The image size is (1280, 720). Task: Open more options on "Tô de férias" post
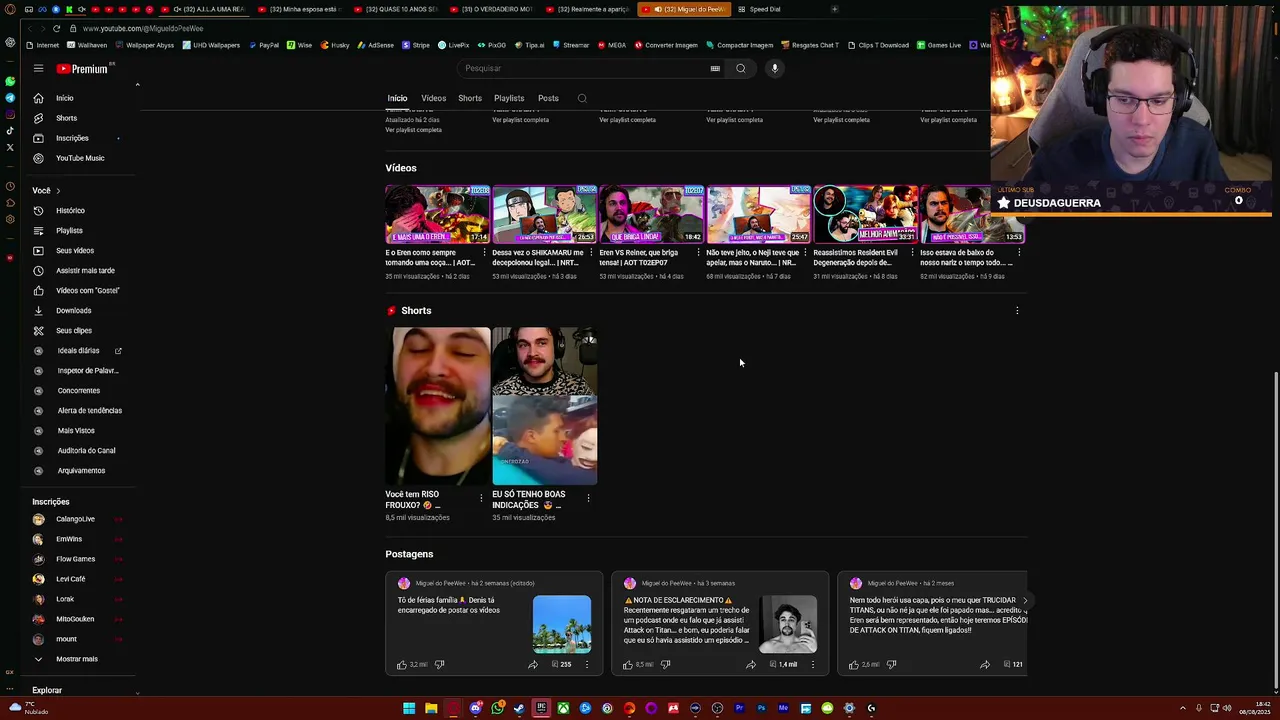click(x=587, y=664)
